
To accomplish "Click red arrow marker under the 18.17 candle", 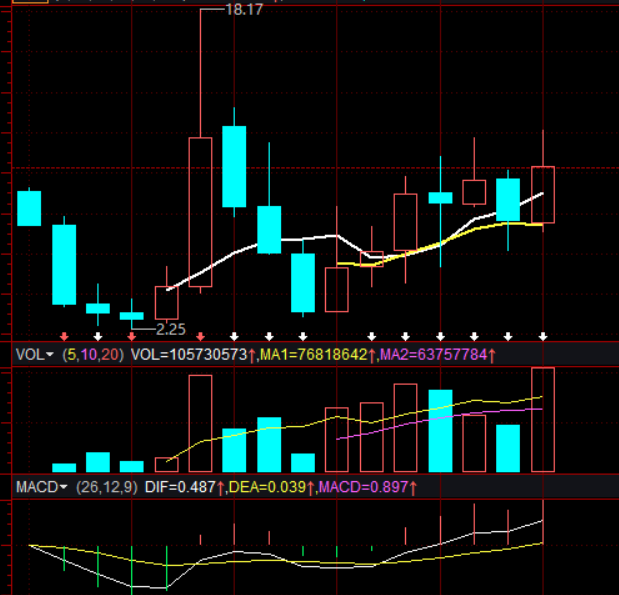I will click(201, 336).
